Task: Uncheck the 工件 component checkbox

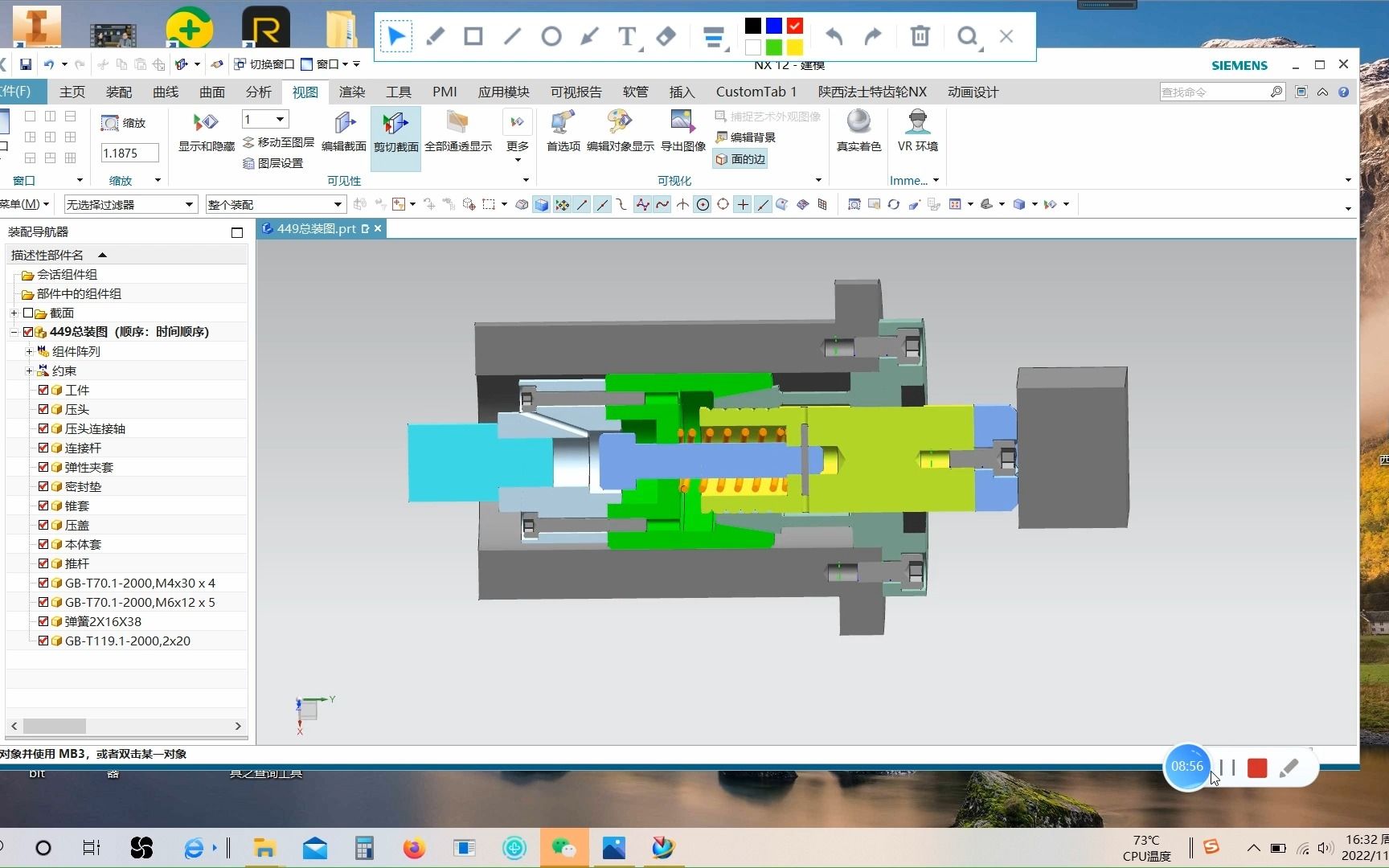Action: [43, 390]
